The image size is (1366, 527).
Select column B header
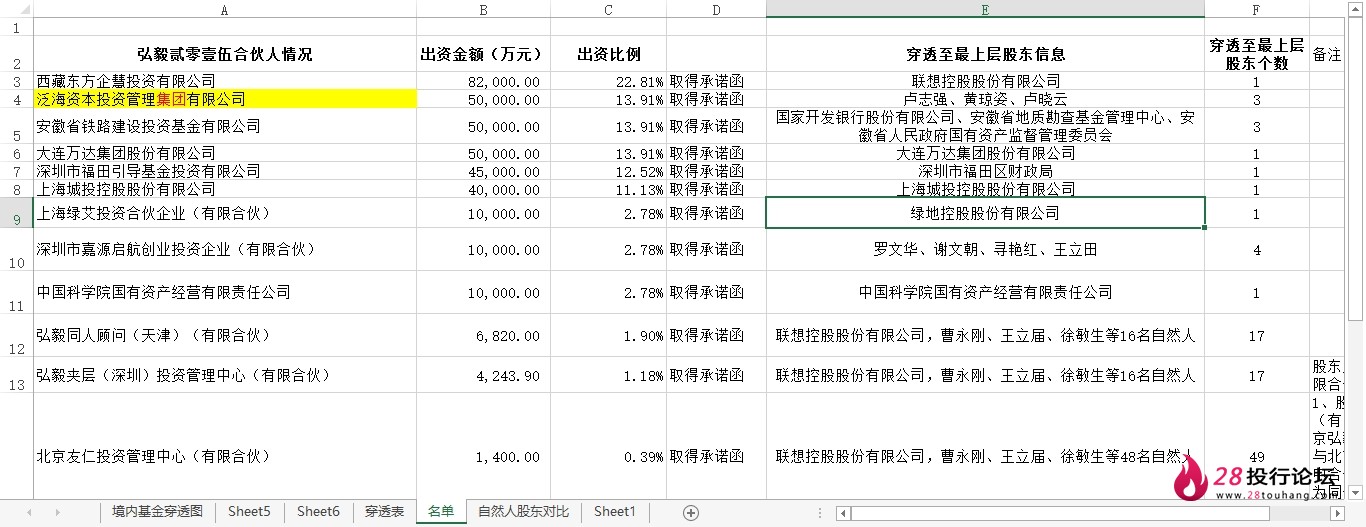(483, 9)
